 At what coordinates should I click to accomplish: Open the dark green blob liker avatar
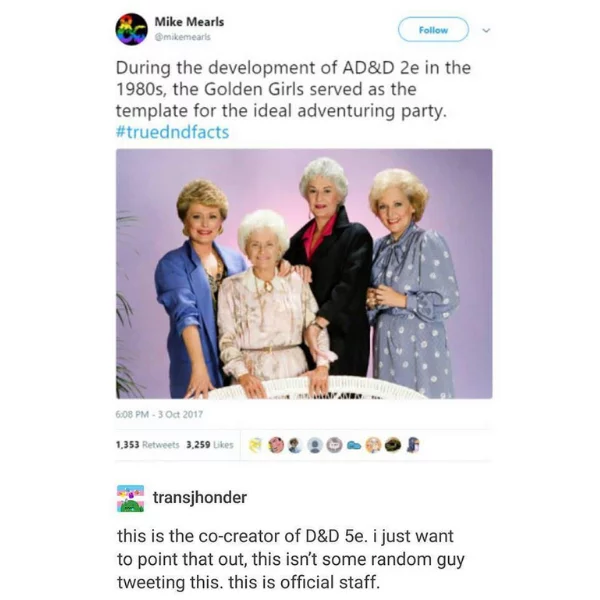tap(393, 445)
